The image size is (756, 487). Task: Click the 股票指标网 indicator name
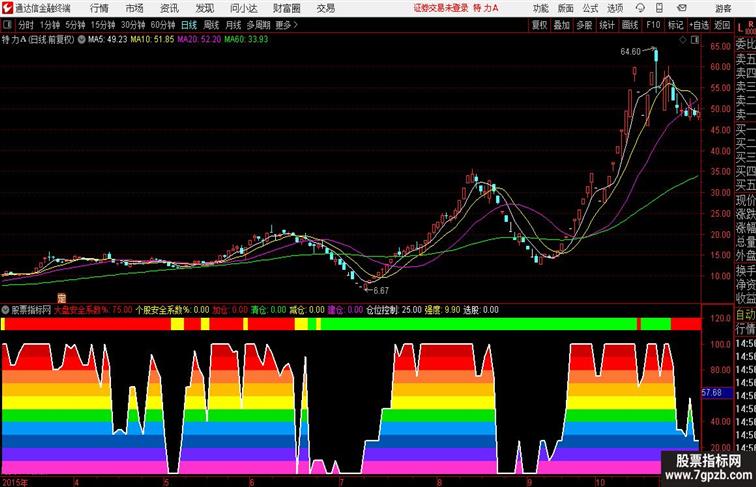point(31,310)
